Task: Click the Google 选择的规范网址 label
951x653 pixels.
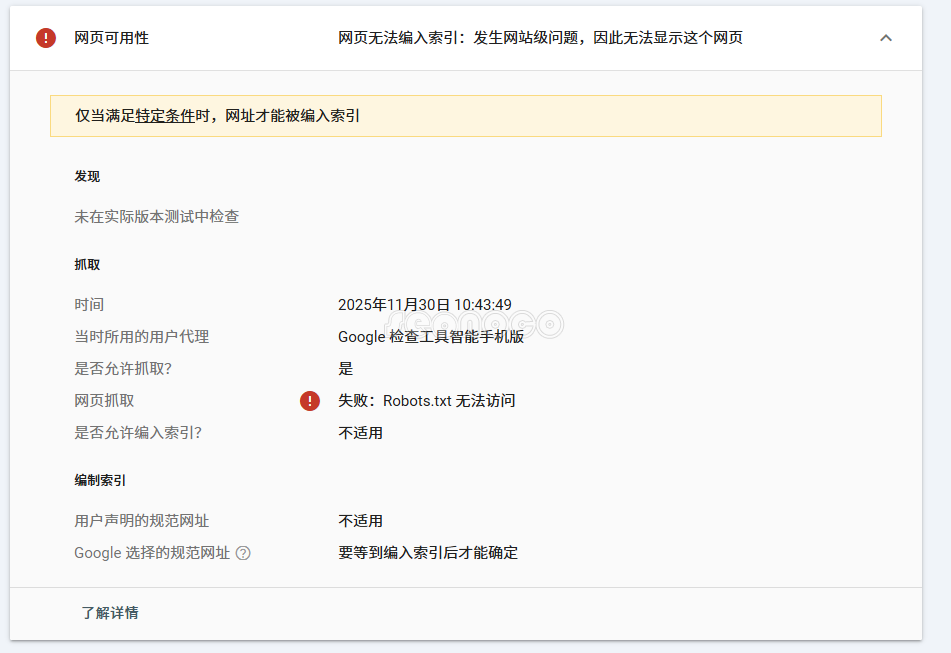Action: [152, 553]
